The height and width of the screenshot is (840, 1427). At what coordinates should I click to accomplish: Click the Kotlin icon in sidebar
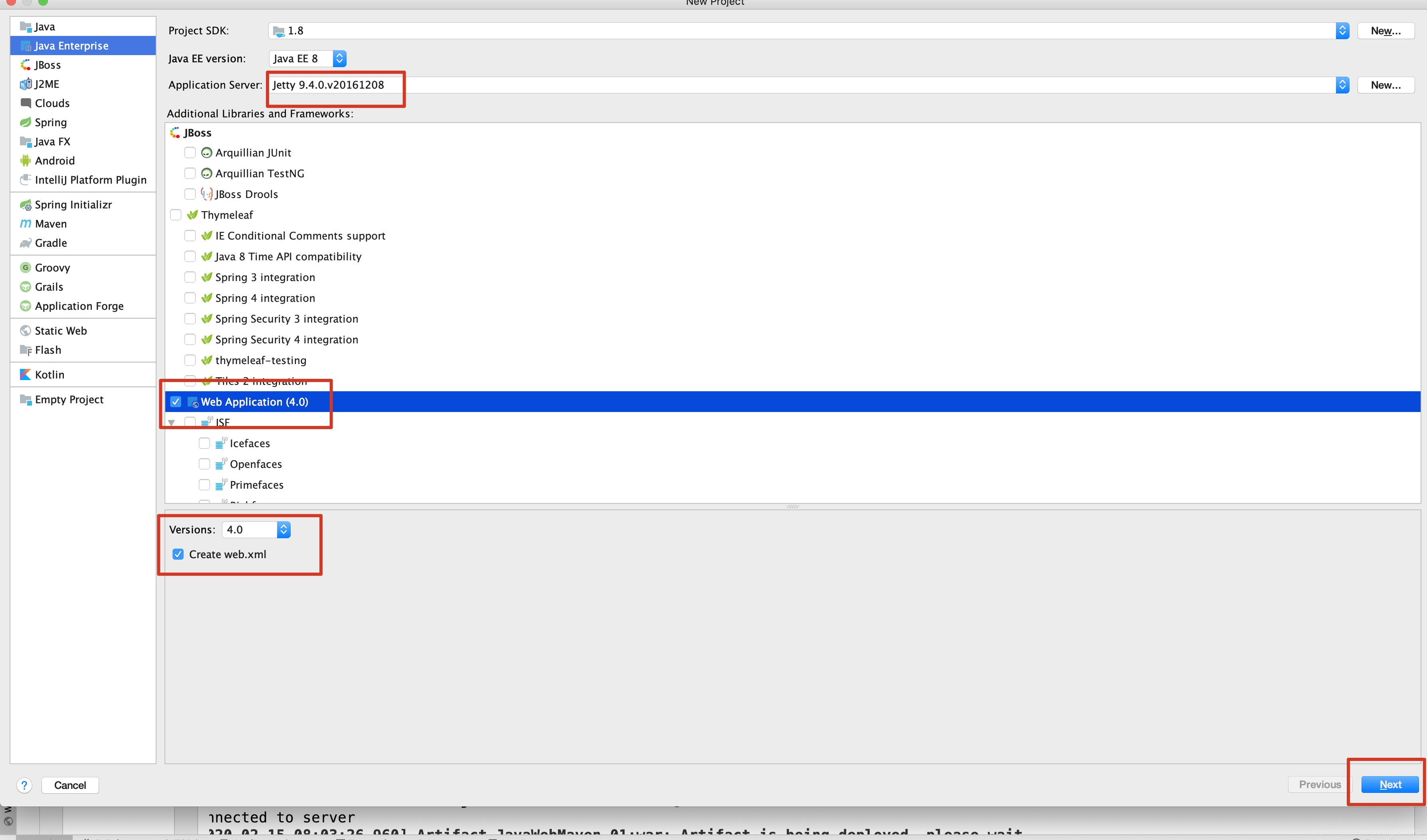point(25,375)
